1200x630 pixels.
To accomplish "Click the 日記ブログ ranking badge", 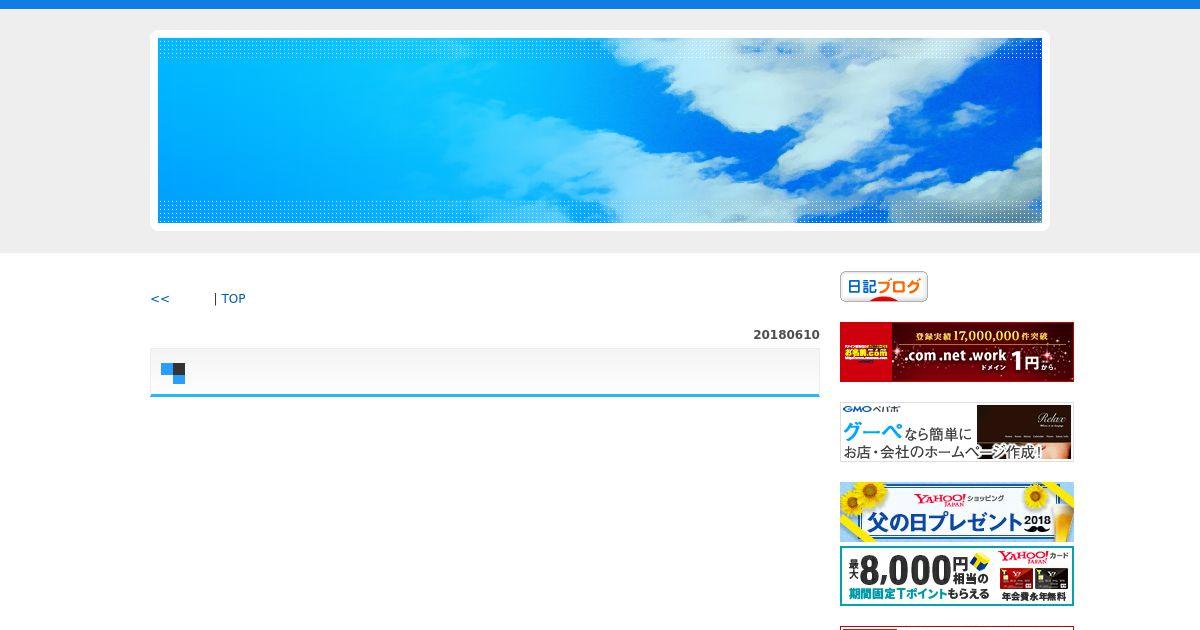I will [884, 287].
